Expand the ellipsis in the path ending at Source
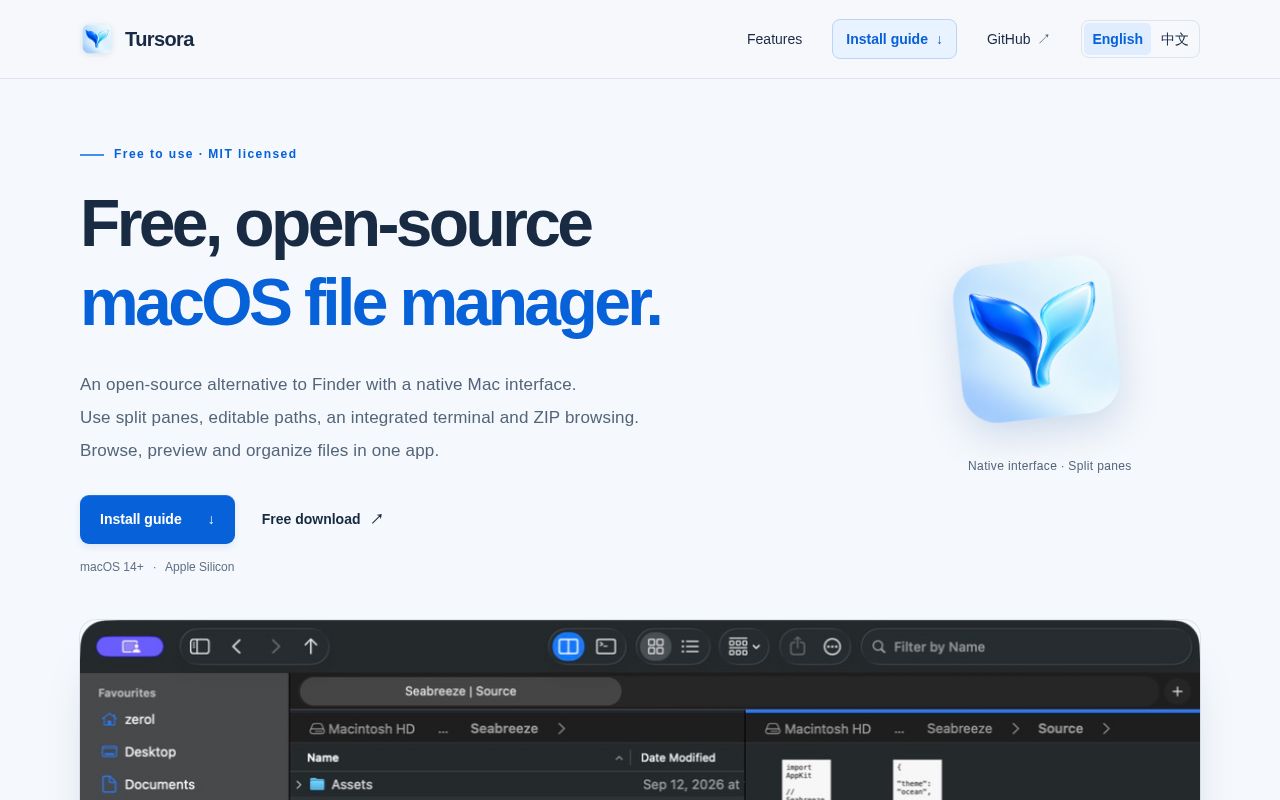Image resolution: width=1280 pixels, height=800 pixels. [899, 729]
